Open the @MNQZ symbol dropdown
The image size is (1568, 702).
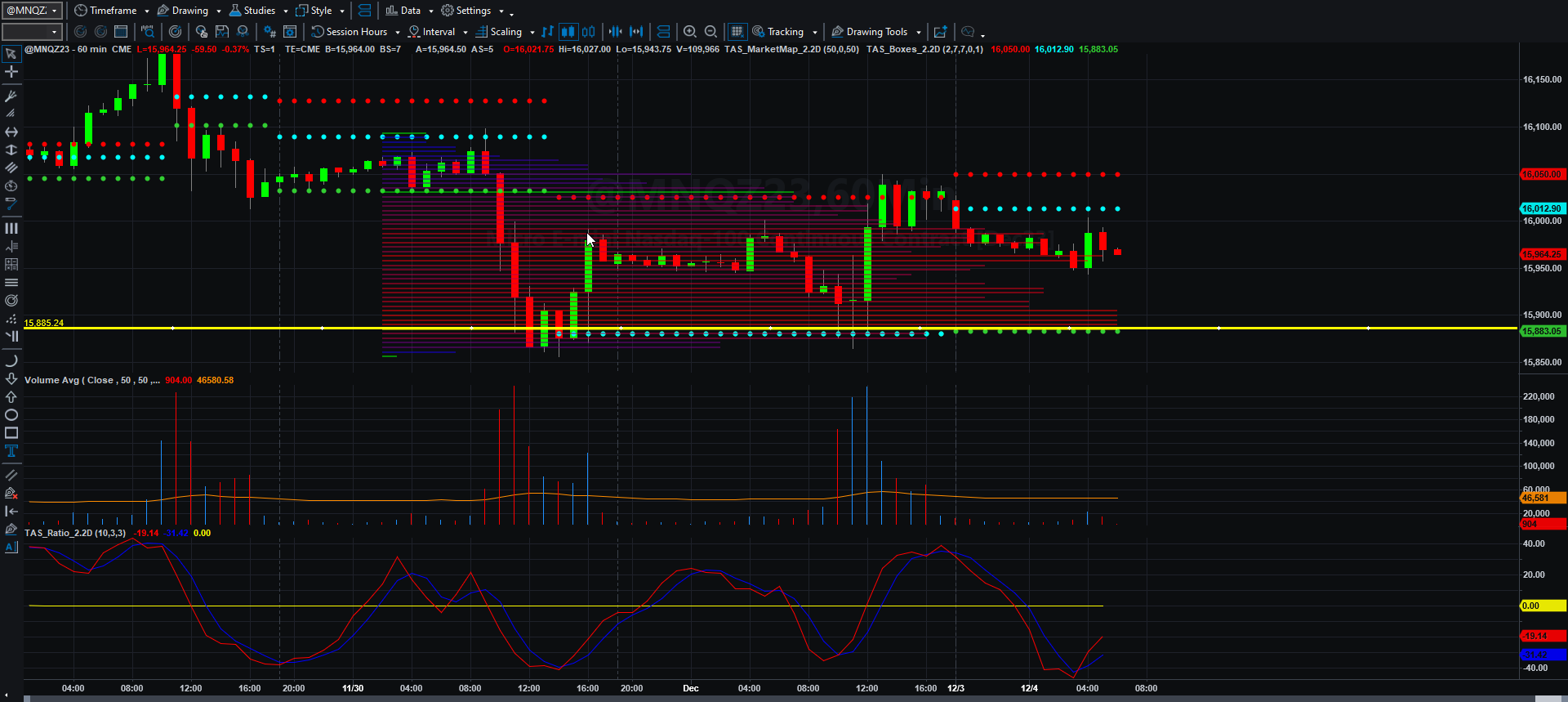pos(32,11)
